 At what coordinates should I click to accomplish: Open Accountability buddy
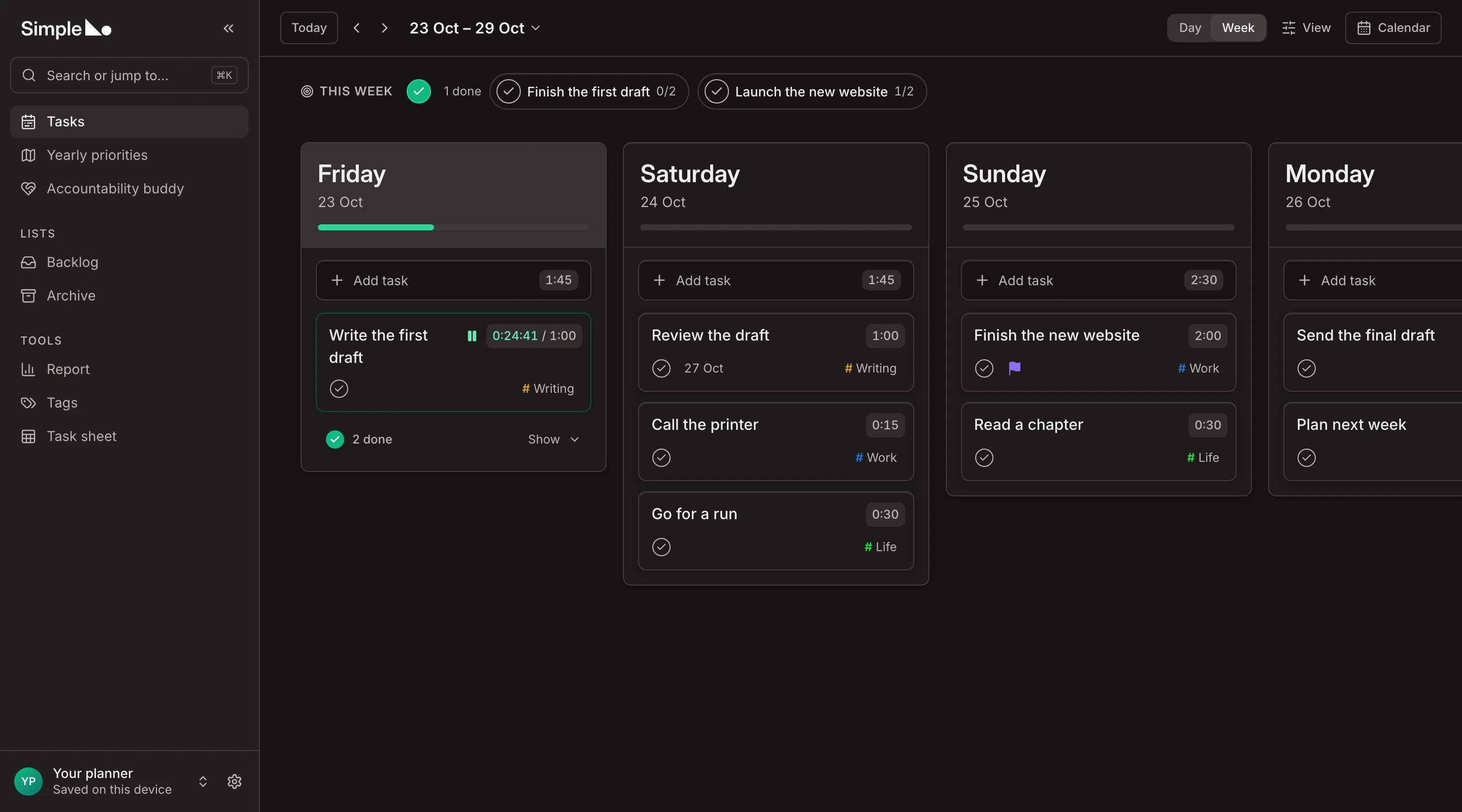(129, 188)
